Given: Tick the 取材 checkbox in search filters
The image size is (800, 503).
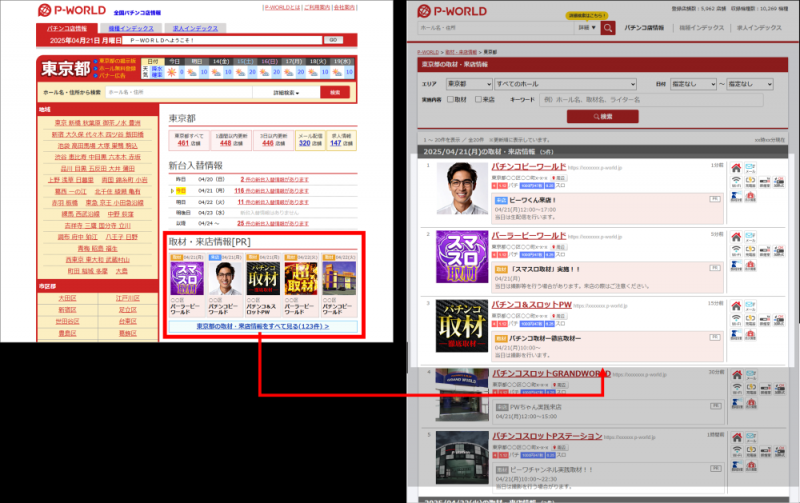Looking at the screenshot, I should tap(451, 99).
